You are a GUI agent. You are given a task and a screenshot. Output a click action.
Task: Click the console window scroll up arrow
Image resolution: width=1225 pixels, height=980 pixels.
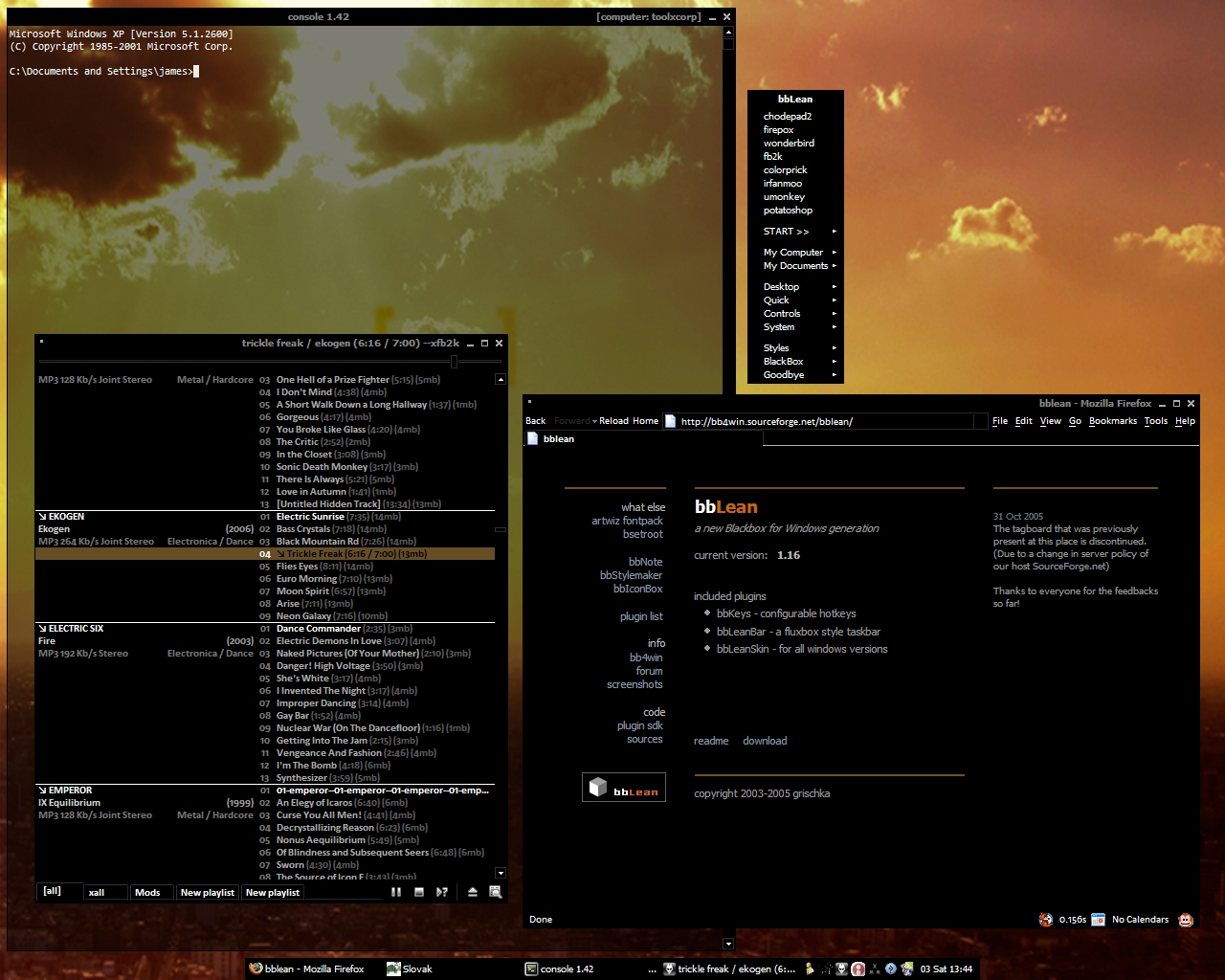tap(728, 32)
